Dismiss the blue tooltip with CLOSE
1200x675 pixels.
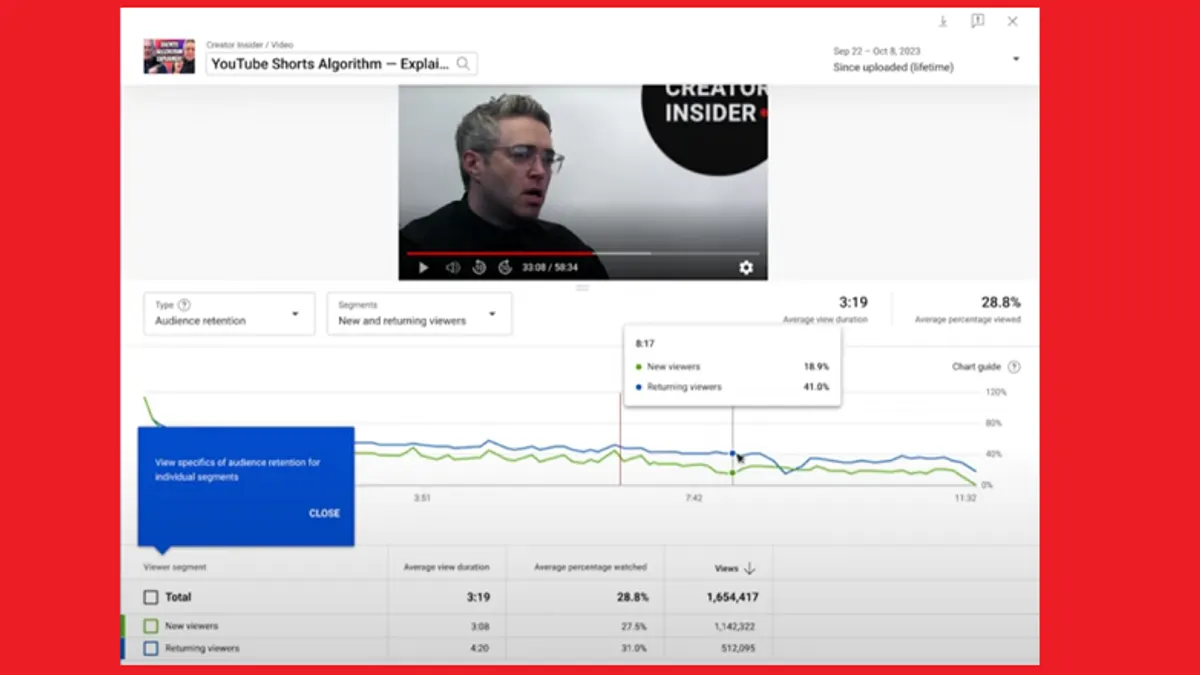point(324,513)
